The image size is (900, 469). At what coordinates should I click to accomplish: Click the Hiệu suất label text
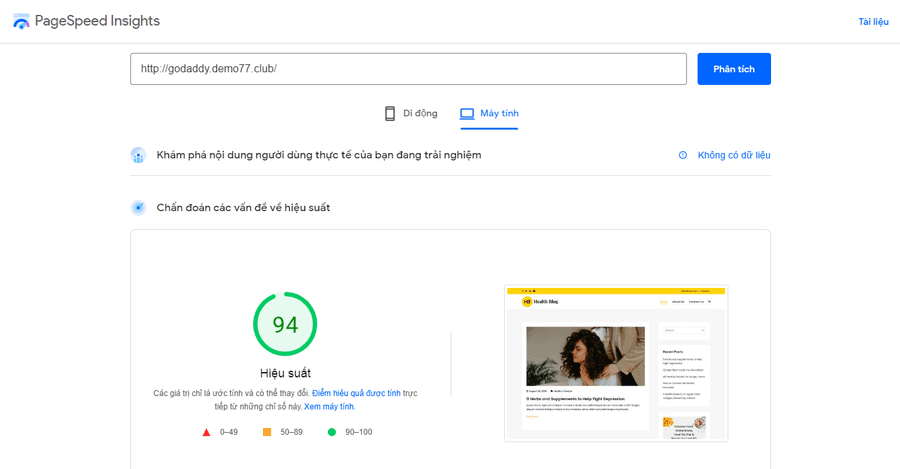pos(285,373)
